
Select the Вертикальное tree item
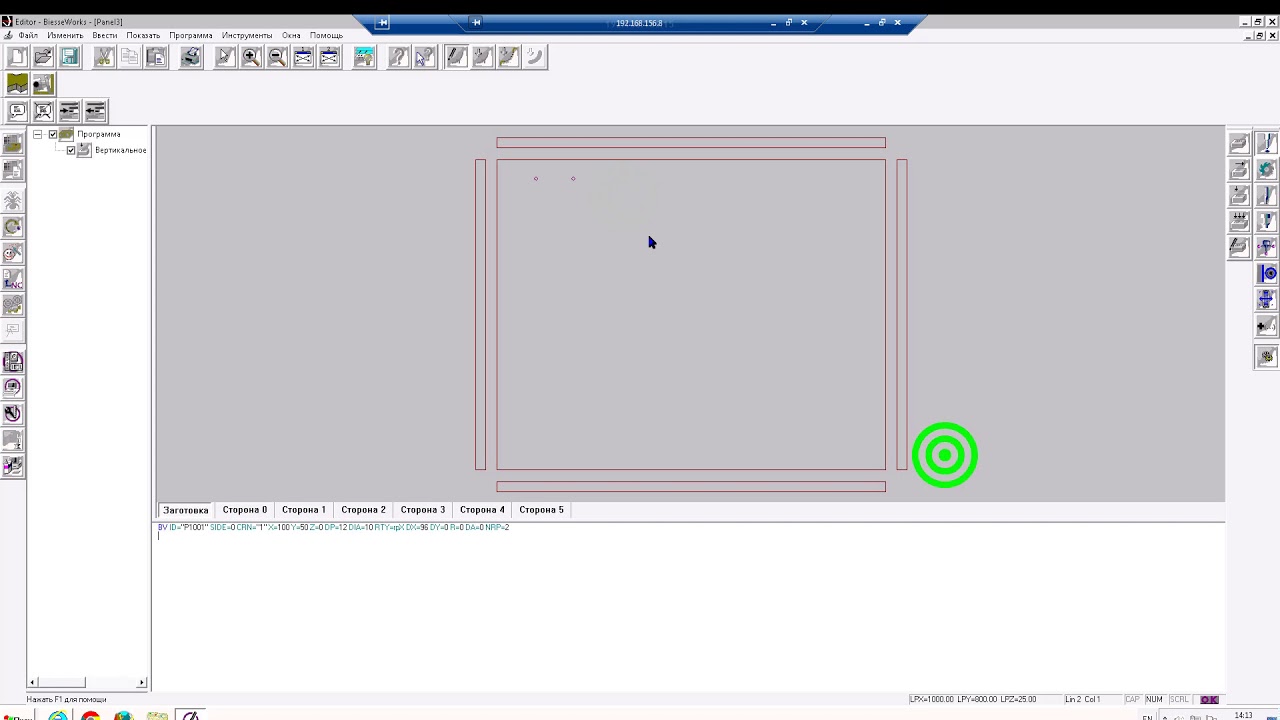coord(120,150)
